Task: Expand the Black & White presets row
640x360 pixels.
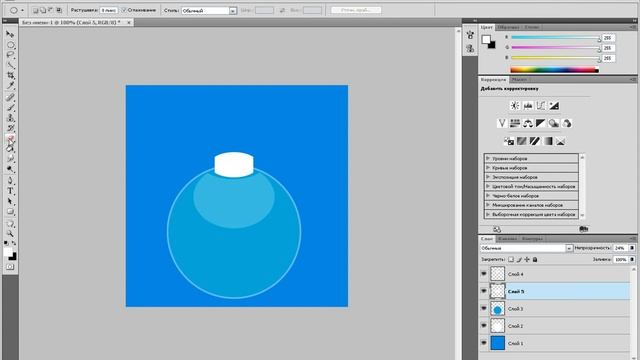Action: [x=488, y=196]
